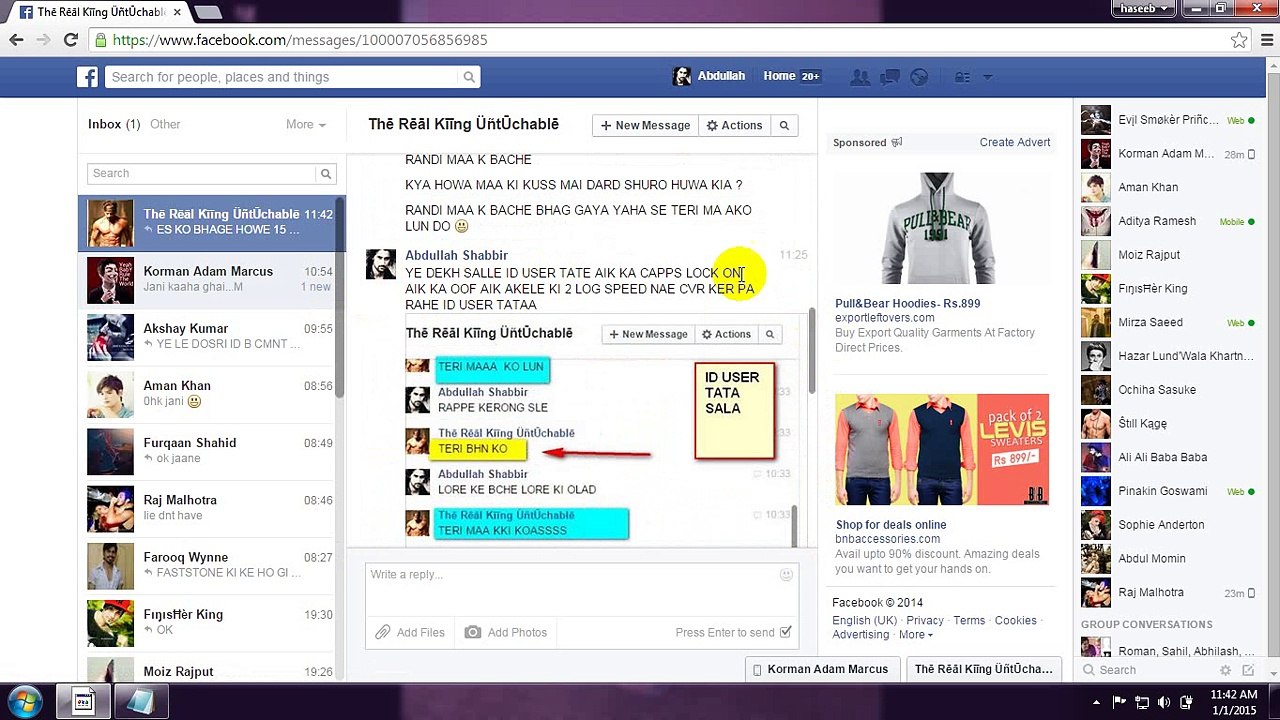
Task: Open the chat sidebar options gear
Action: point(1226,670)
